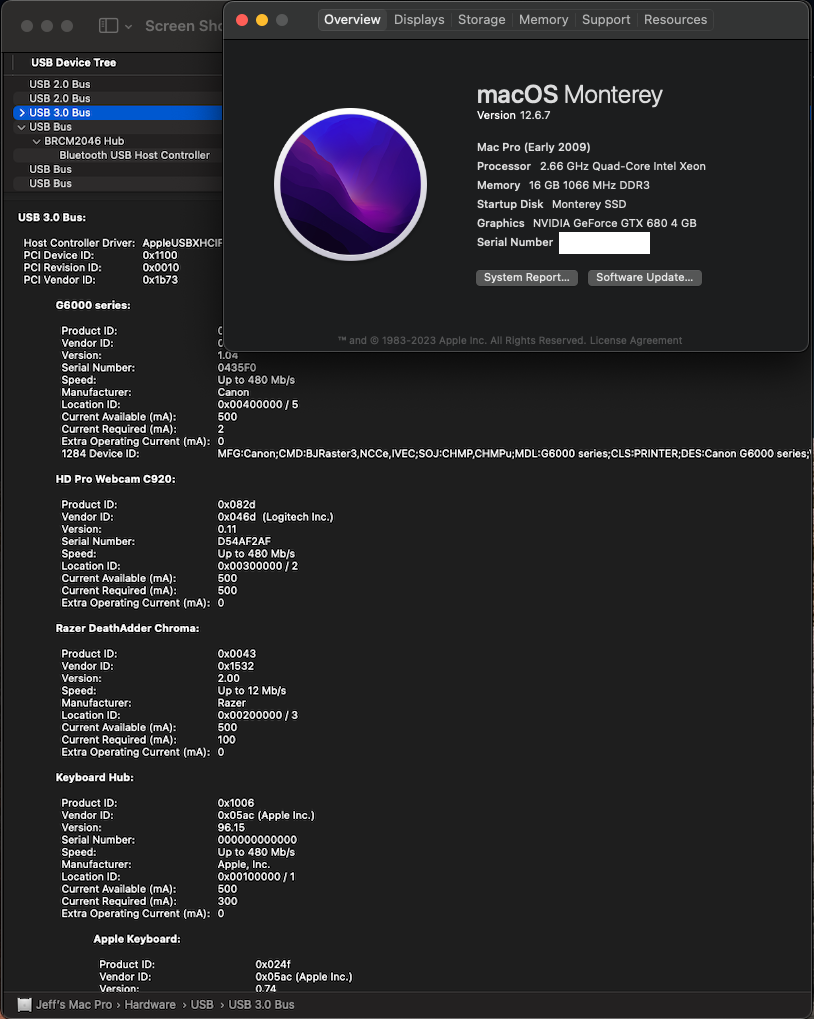Open System Report from About This Mac
Screen dimensions: 814x1019
click(x=526, y=277)
